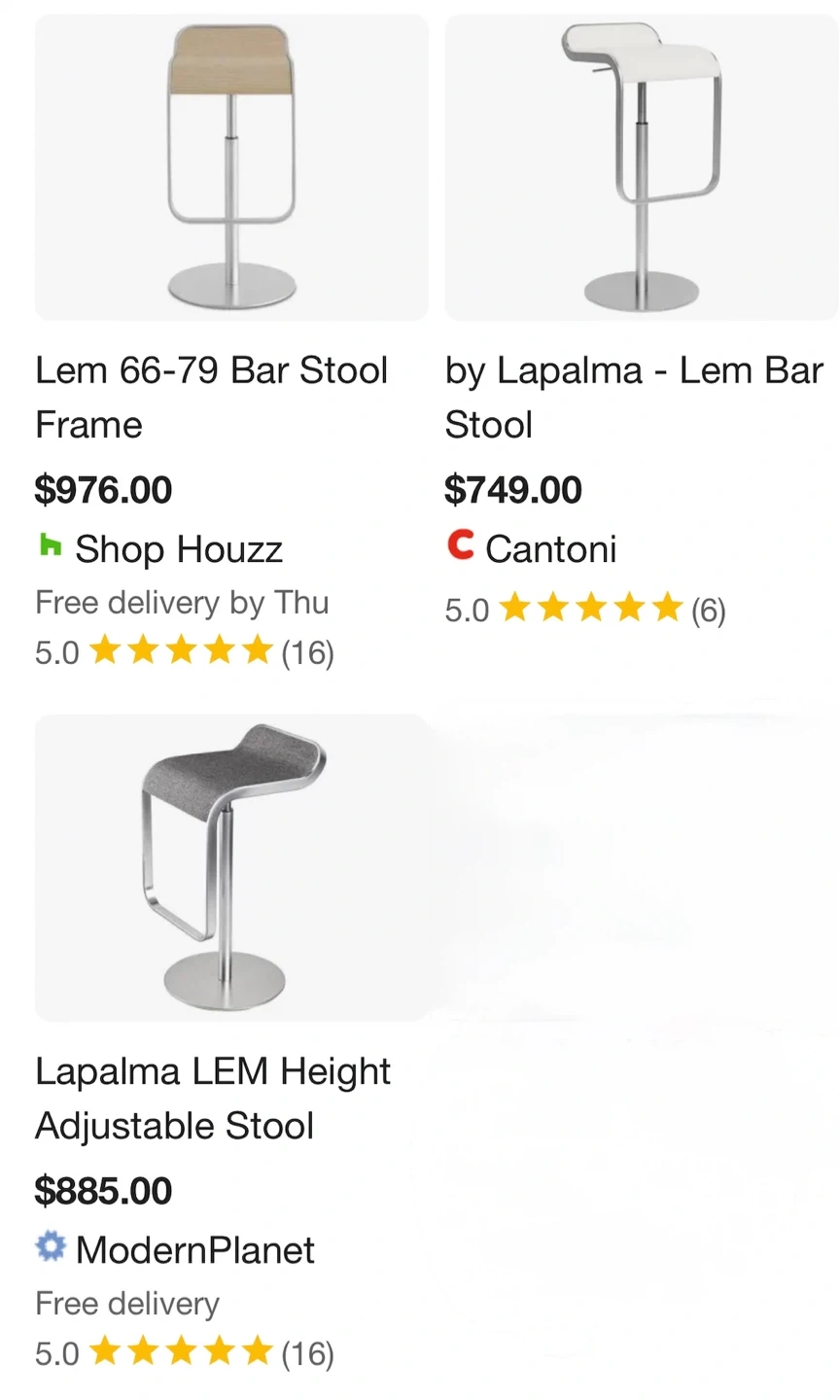Image resolution: width=840 pixels, height=1400 pixels.
Task: Click the Cantoni seller name
Action: [550, 549]
